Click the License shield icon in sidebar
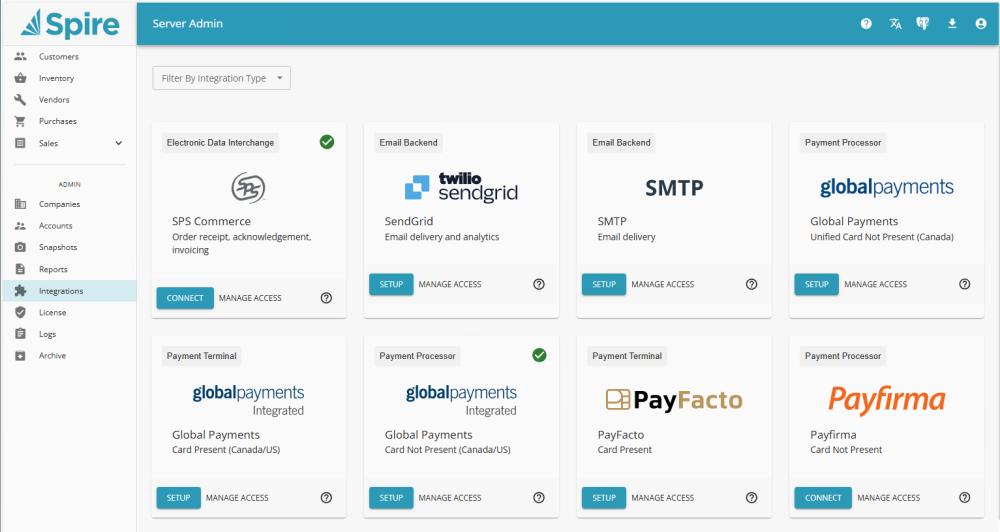Image resolution: width=1000 pixels, height=532 pixels. pos(20,313)
